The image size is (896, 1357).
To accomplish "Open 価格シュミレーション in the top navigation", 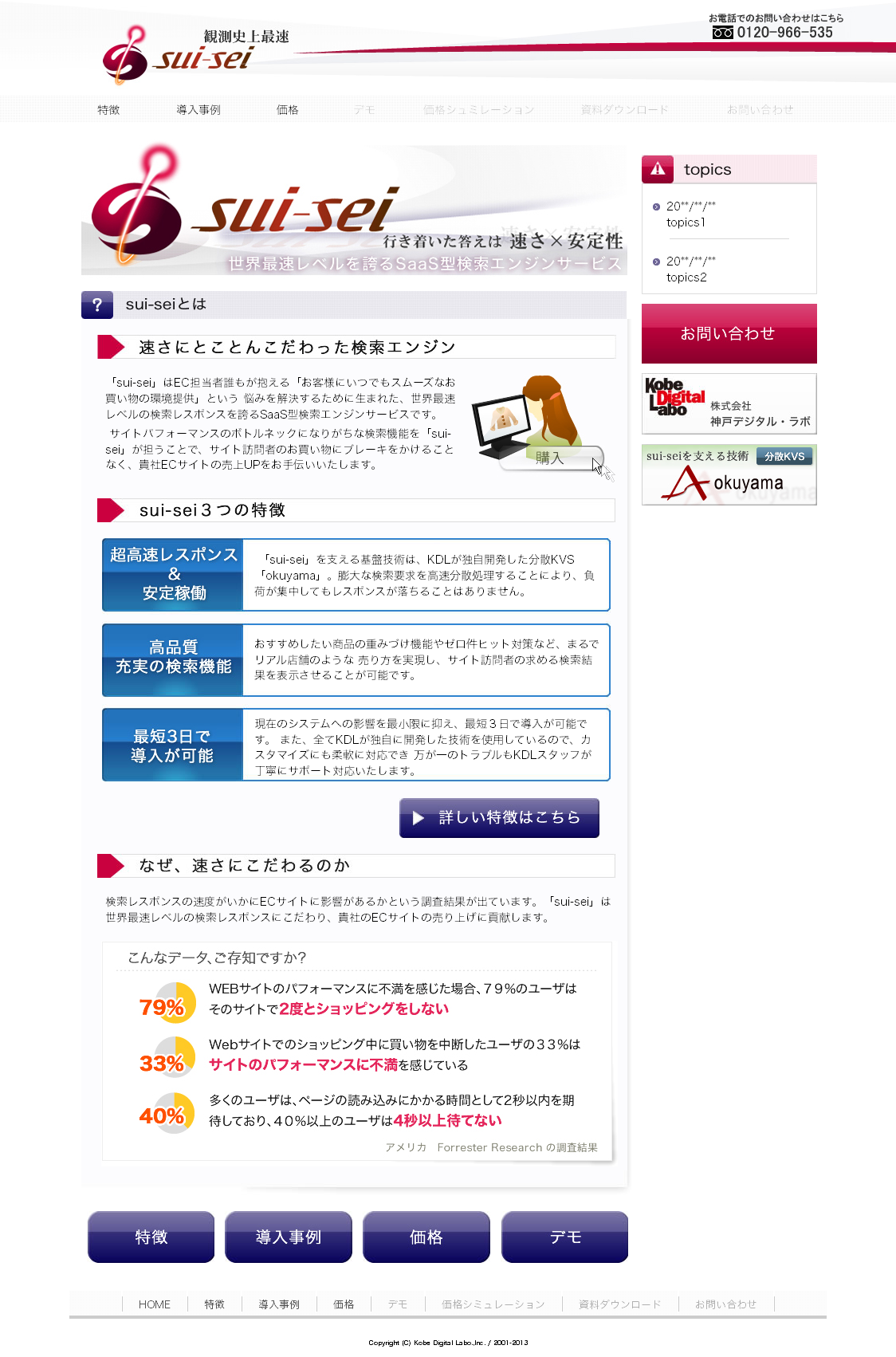I will tap(478, 110).
